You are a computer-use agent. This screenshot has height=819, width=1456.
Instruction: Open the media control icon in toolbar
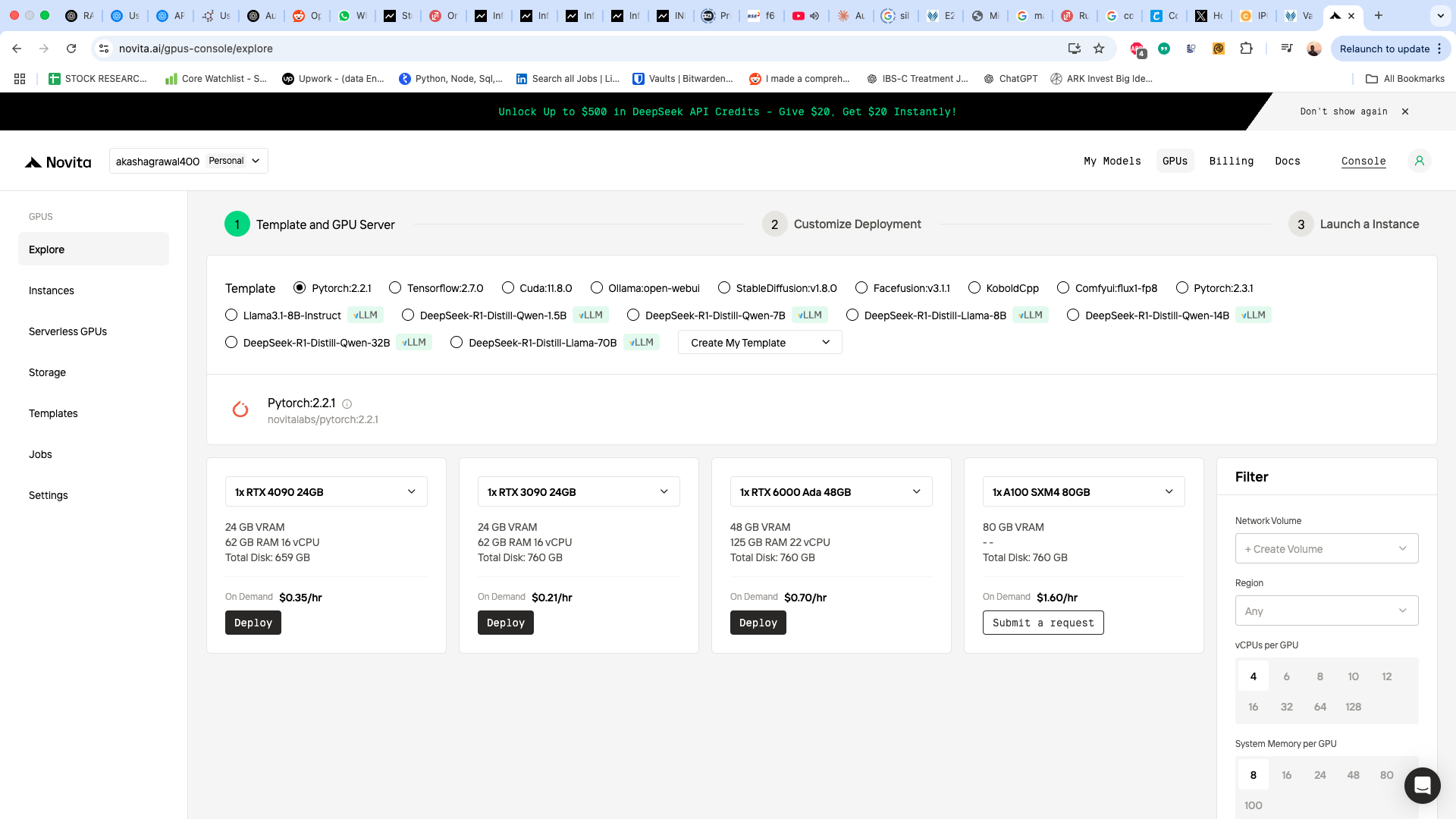click(x=1287, y=49)
